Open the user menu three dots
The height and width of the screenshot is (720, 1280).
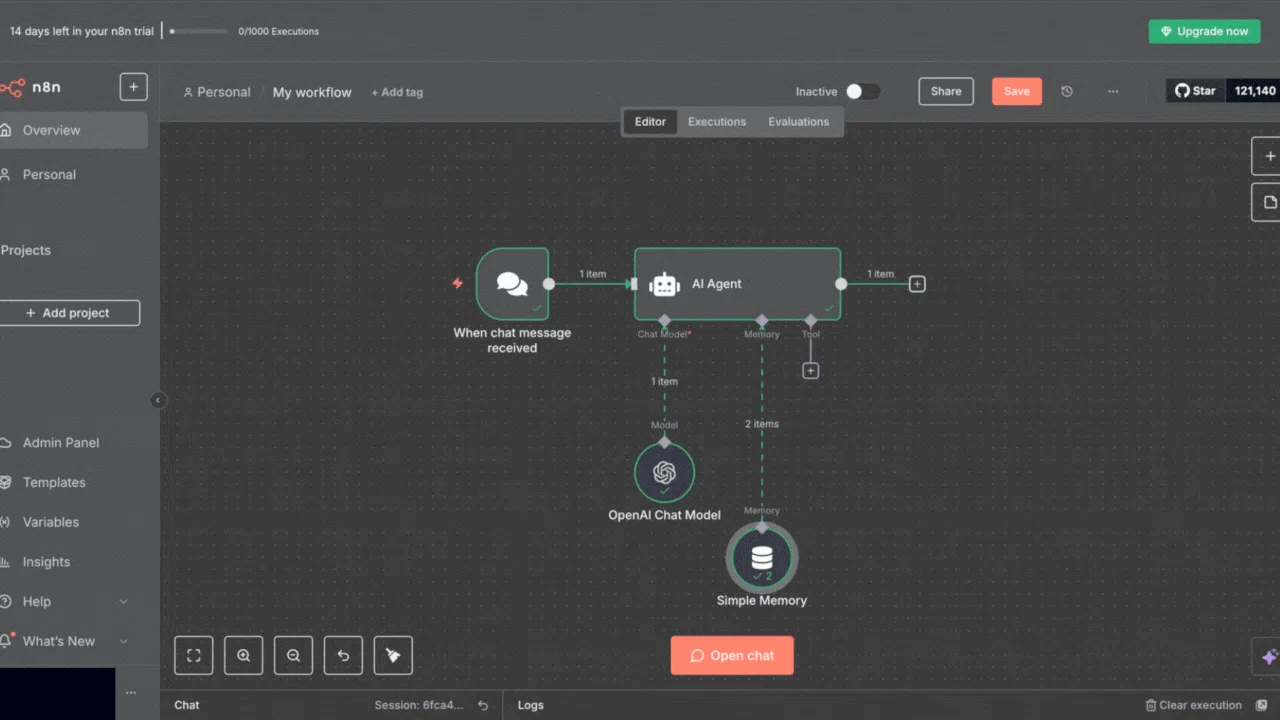point(131,693)
